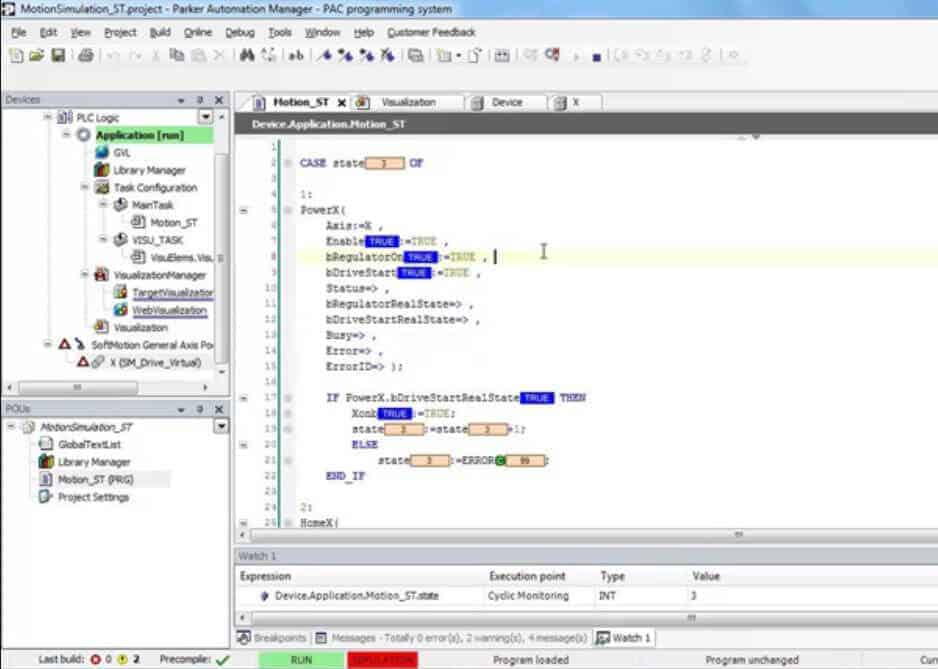Switch to the Visualization editor tab
Screen dimensions: 938x669
tap(408, 102)
